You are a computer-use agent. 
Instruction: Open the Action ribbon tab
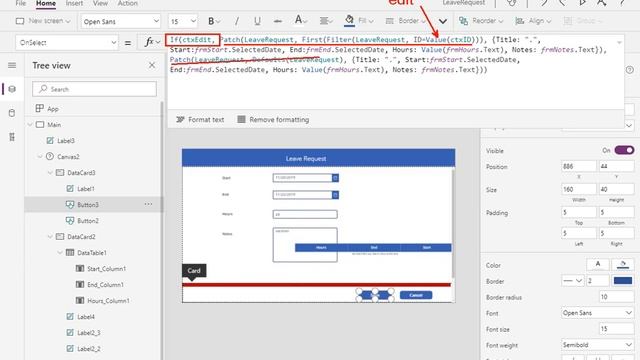tap(127, 3)
